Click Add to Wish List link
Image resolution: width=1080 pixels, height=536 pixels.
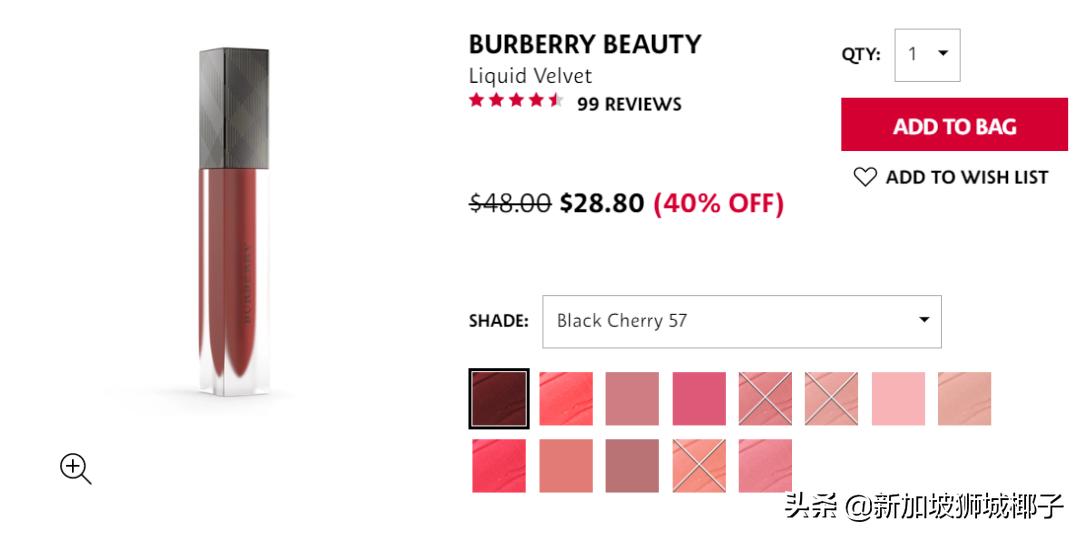click(966, 177)
